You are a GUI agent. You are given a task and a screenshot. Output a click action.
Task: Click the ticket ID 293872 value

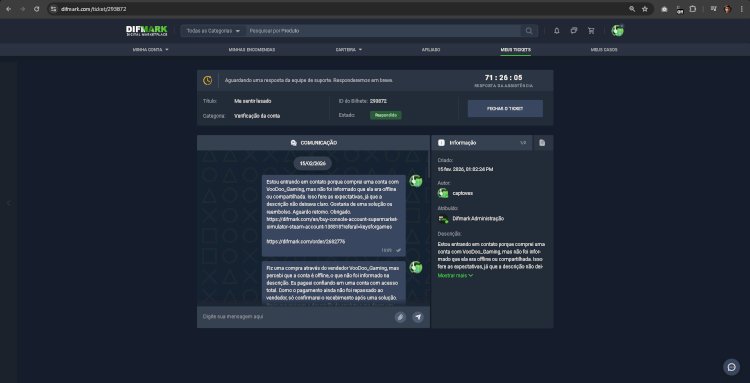click(379, 101)
